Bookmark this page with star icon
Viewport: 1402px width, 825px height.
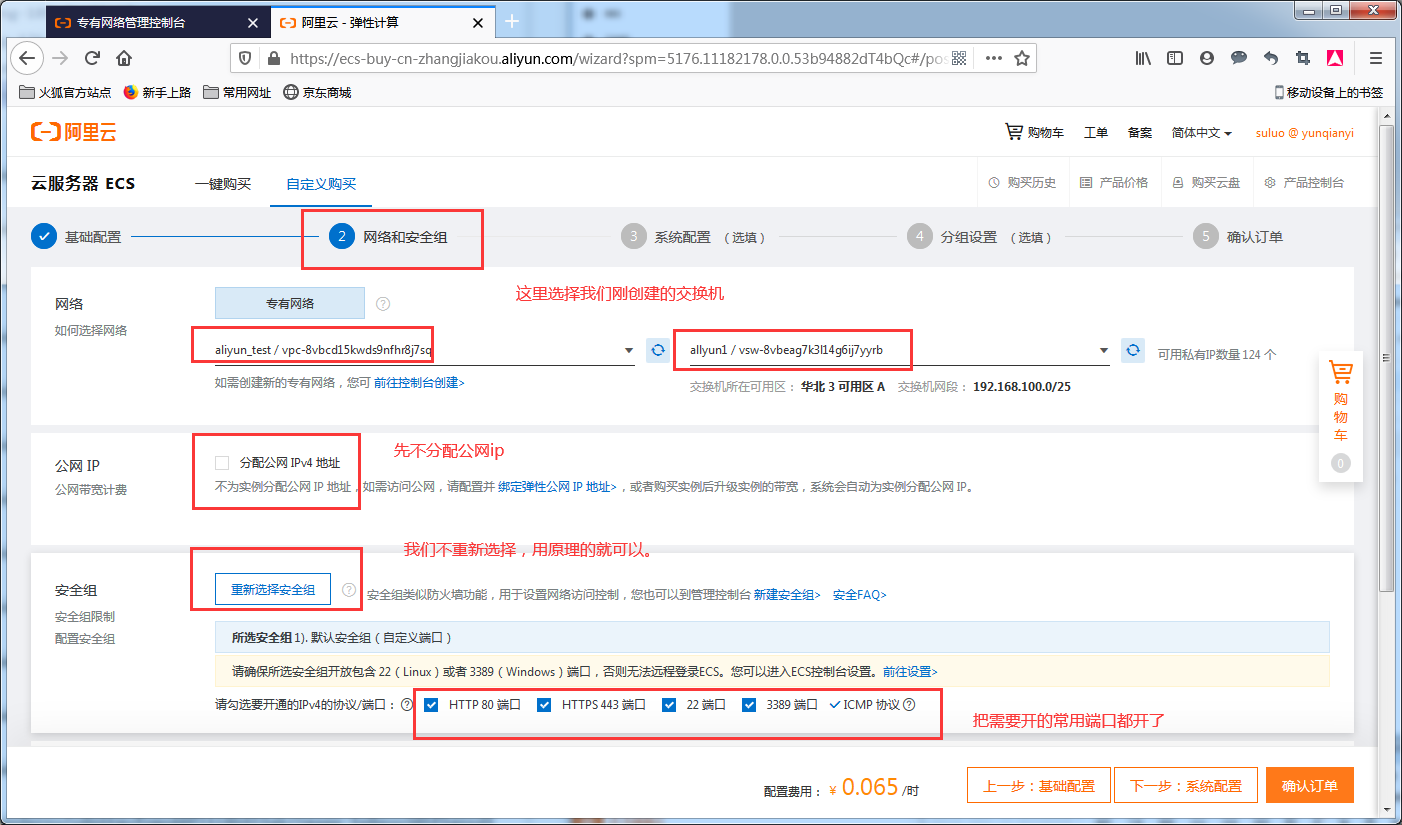tap(1021, 58)
